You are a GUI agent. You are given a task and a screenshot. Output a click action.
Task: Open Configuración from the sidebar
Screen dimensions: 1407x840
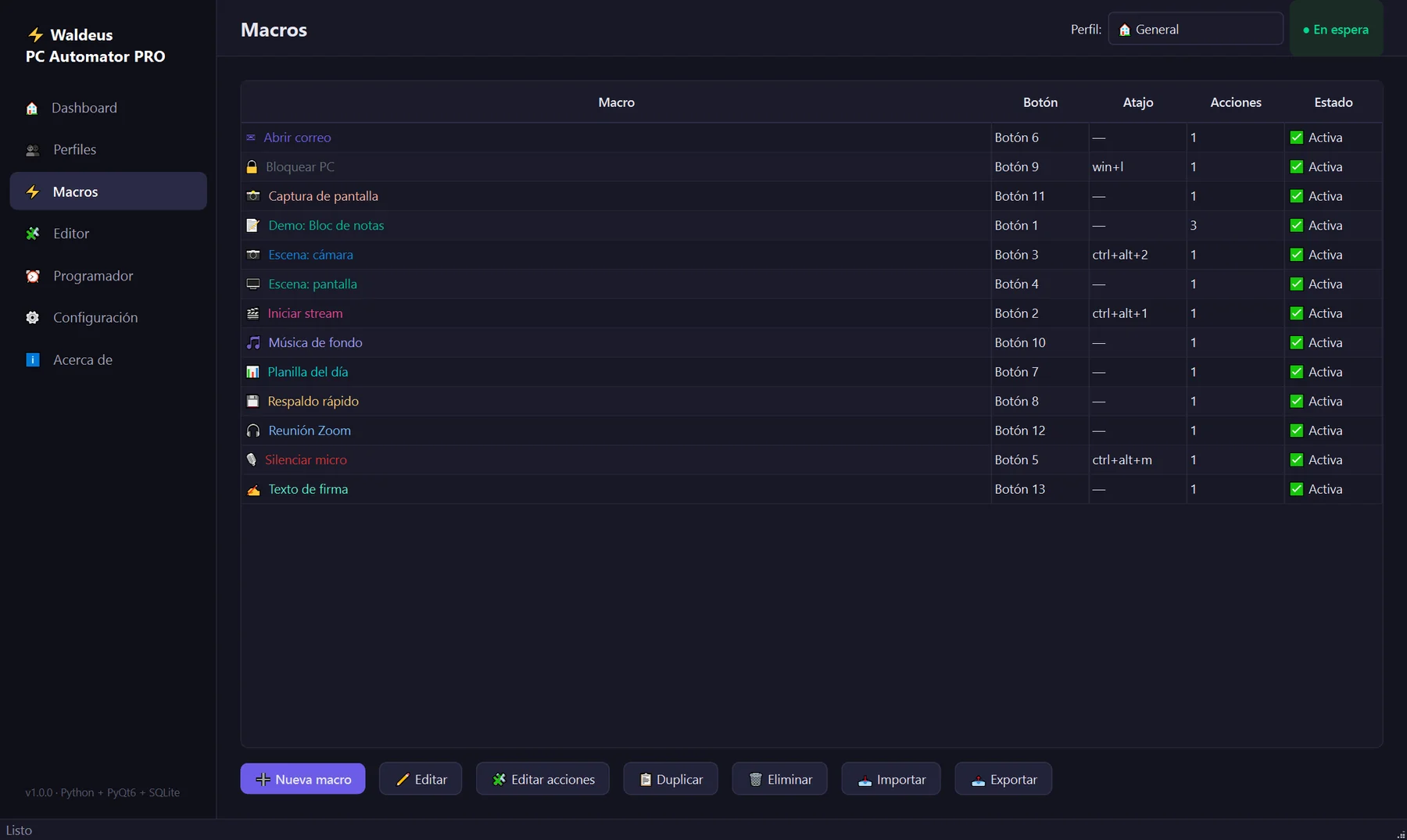(108, 317)
